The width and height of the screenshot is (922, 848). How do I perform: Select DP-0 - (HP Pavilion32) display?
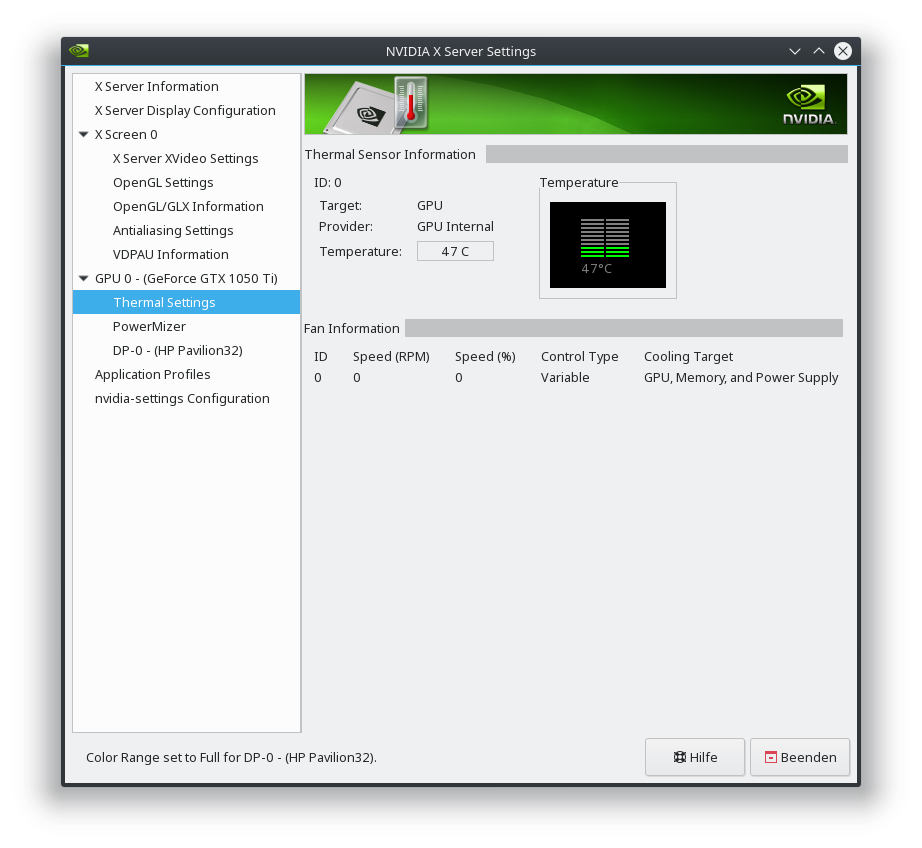tap(178, 350)
